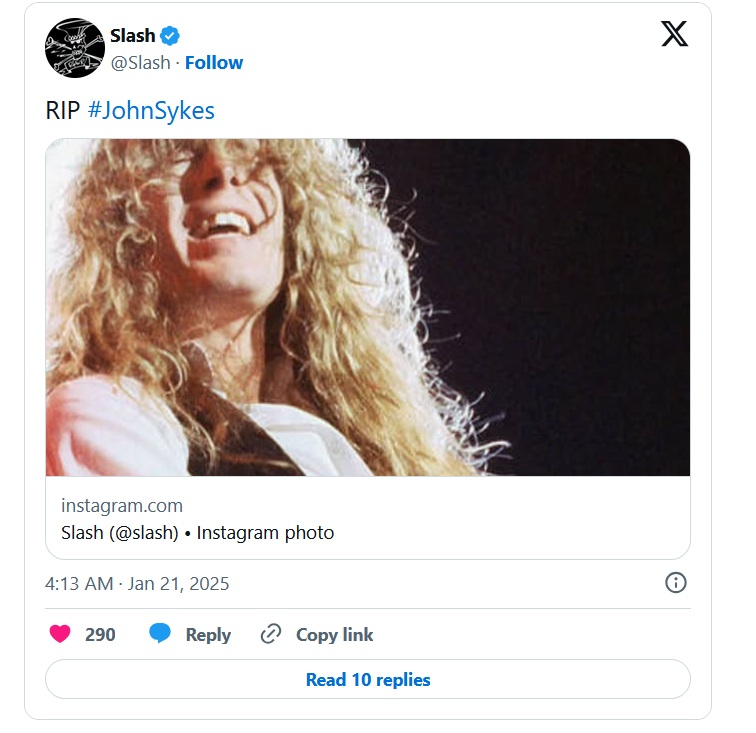Click the blue reply bubble icon
756x733 pixels.
[x=160, y=634]
